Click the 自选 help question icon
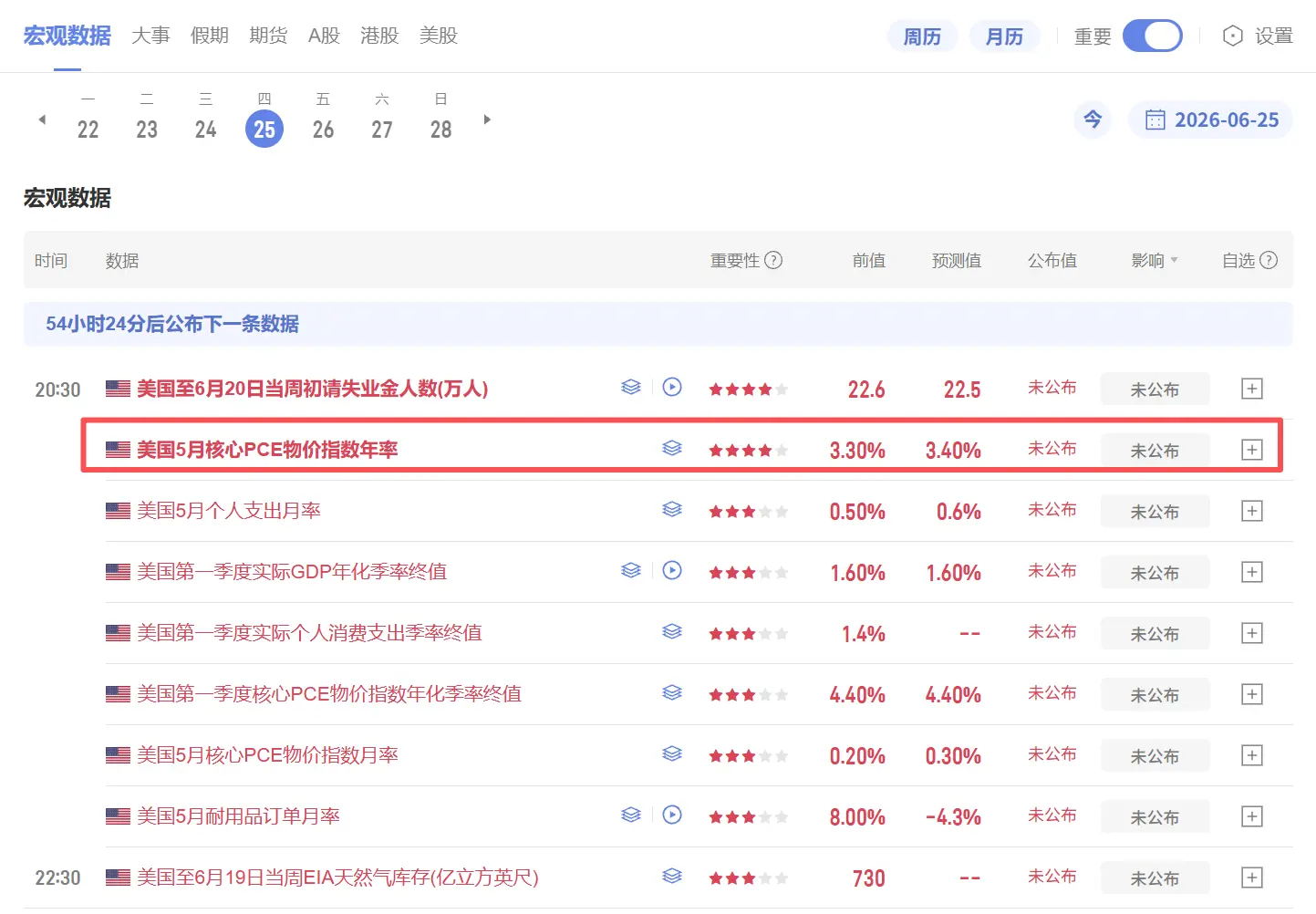Viewport: 1316px width, 914px height. pyautogui.click(x=1269, y=260)
